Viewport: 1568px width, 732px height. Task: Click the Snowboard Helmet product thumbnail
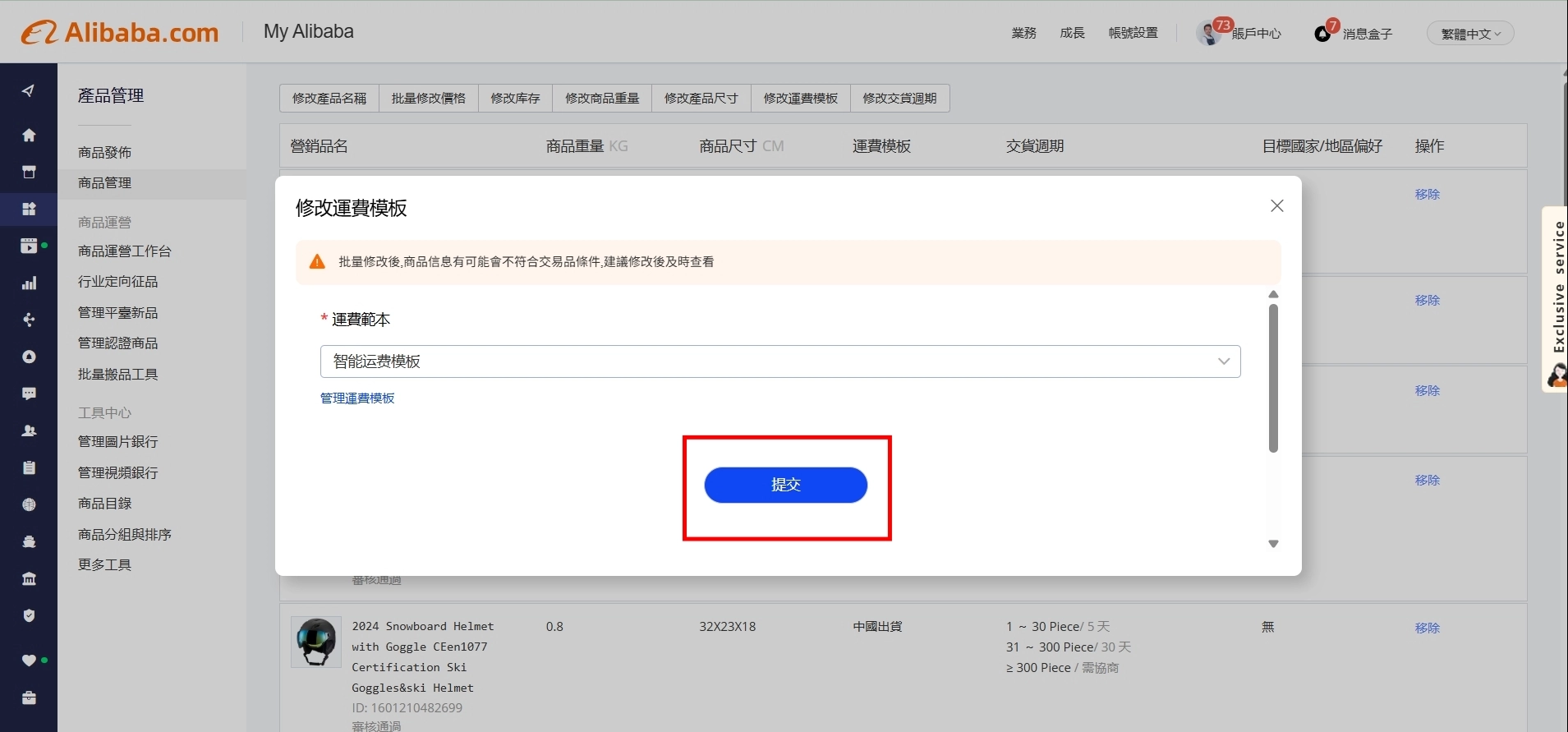pos(316,642)
